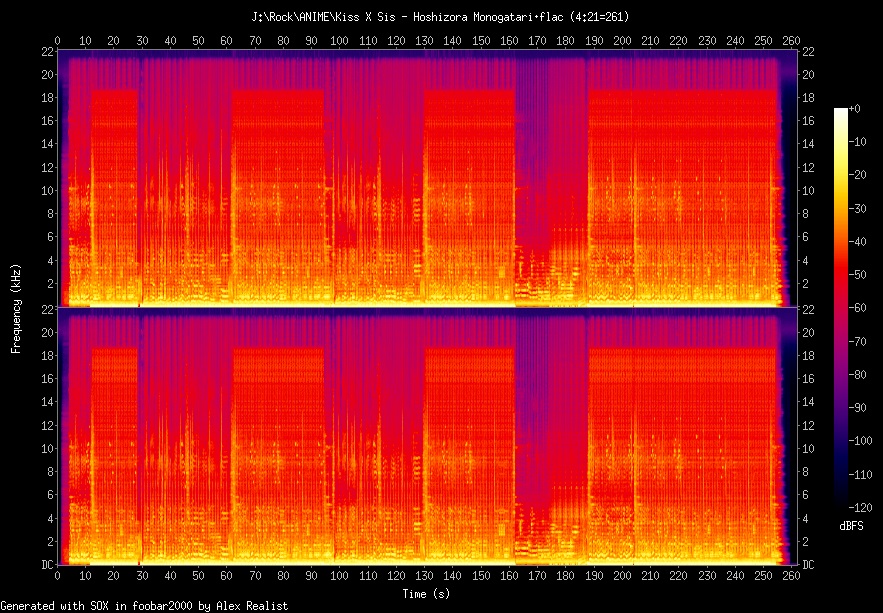Viewport: 883px width, 613px height.
Task: Click the "DC" label on left frequency axis
Action: (x=47, y=565)
